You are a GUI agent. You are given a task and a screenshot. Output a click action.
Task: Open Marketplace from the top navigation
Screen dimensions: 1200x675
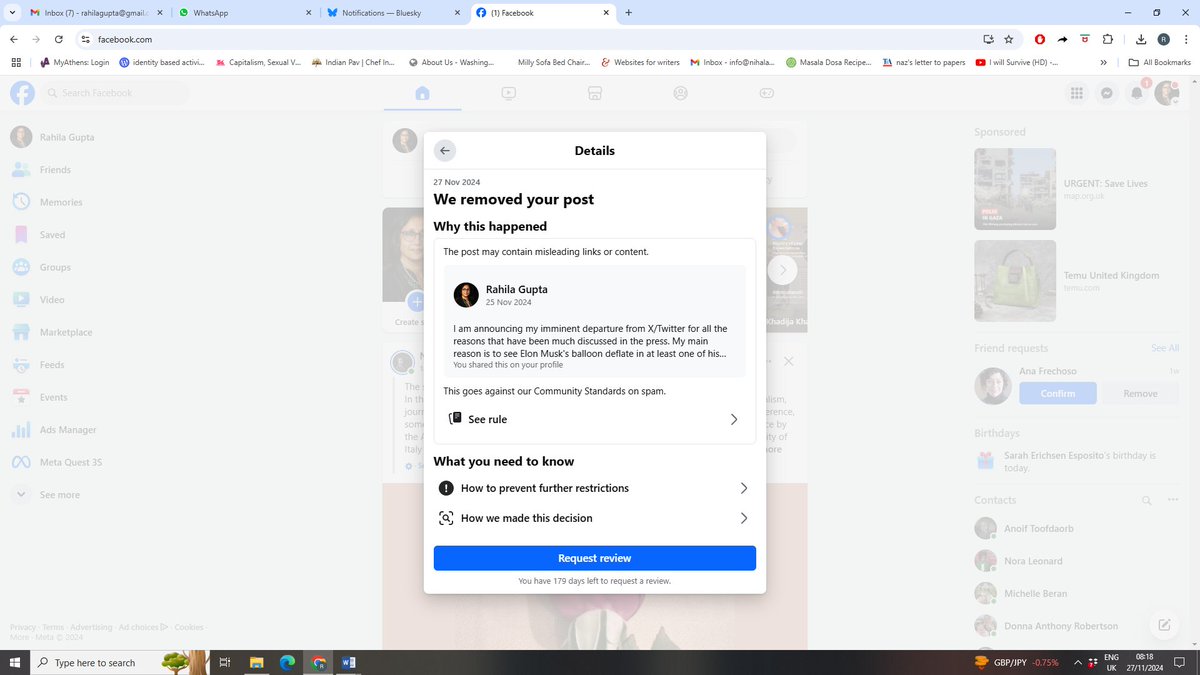(595, 93)
